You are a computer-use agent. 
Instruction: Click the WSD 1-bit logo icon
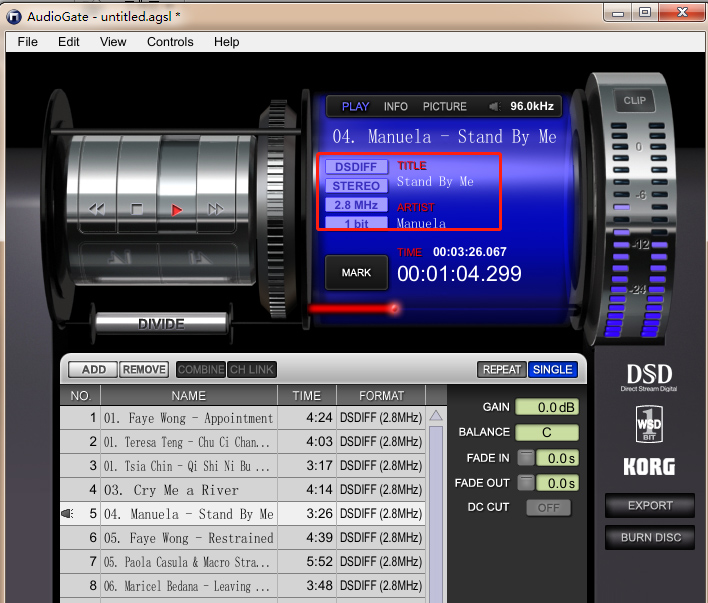pyautogui.click(x=648, y=425)
